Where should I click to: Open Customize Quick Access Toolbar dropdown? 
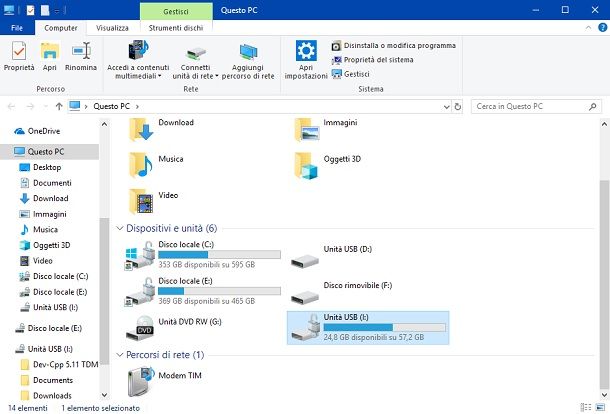[x=57, y=11]
